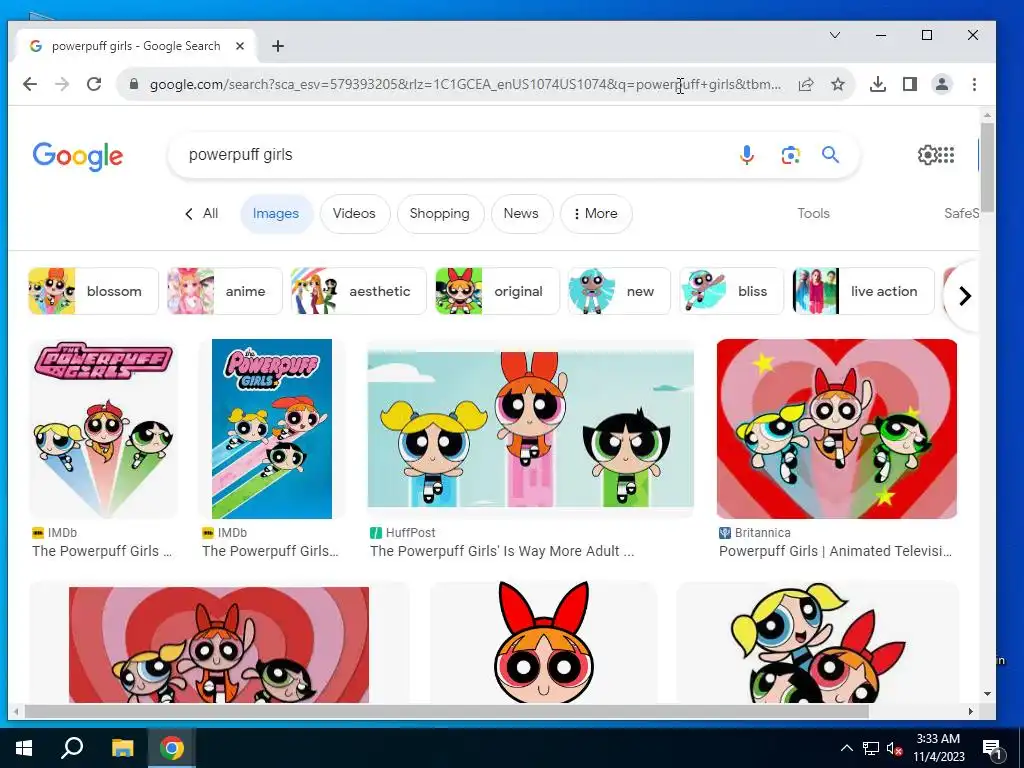Open the Chrome profile avatar

point(942,84)
